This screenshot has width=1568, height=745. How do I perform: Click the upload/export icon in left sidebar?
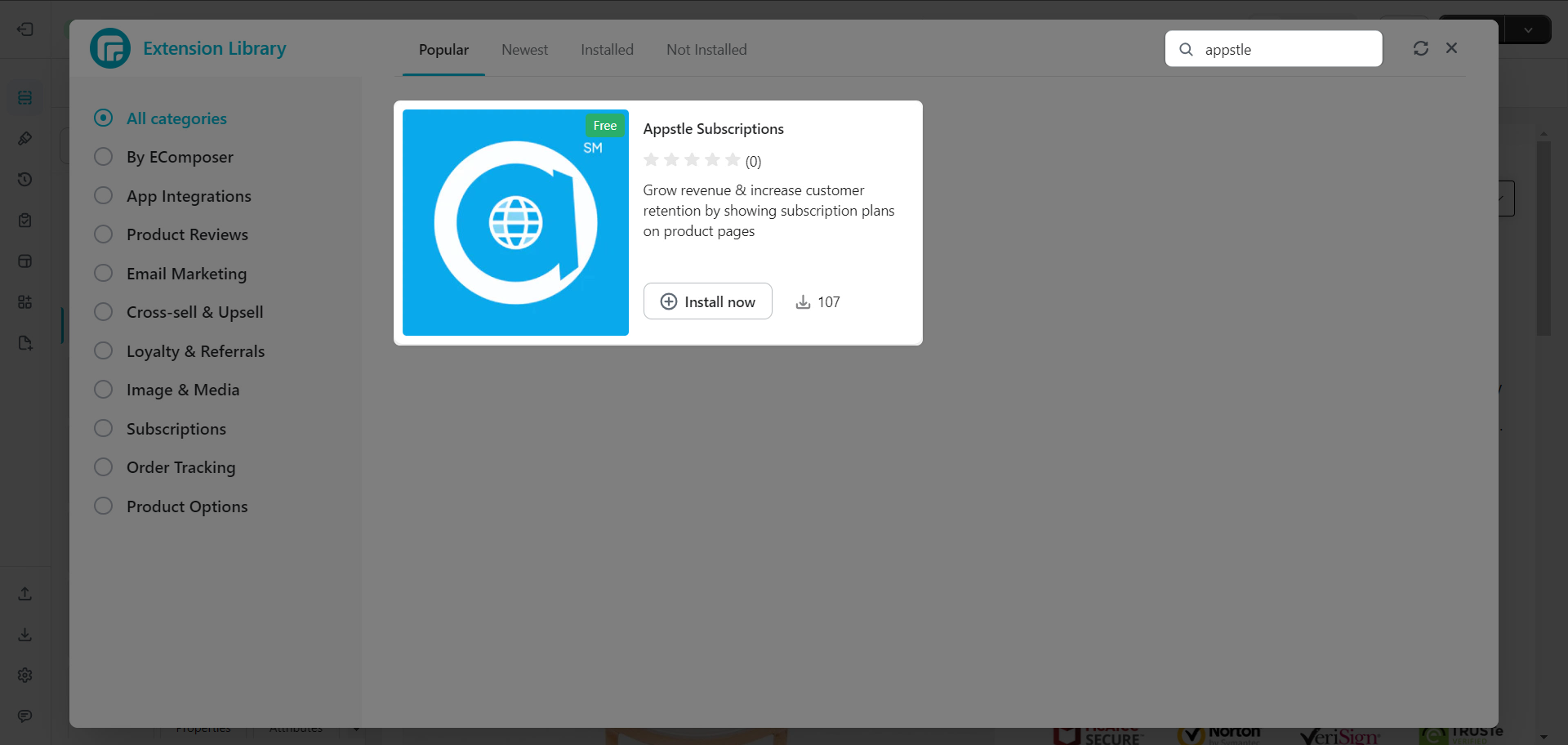(25, 594)
